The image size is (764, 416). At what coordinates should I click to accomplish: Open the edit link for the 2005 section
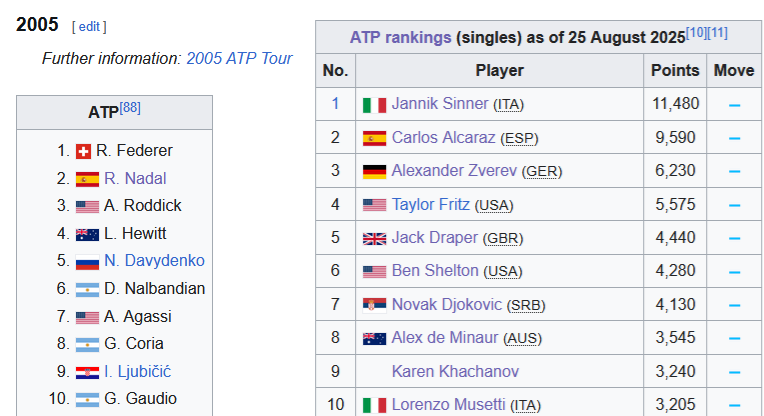click(x=89, y=26)
